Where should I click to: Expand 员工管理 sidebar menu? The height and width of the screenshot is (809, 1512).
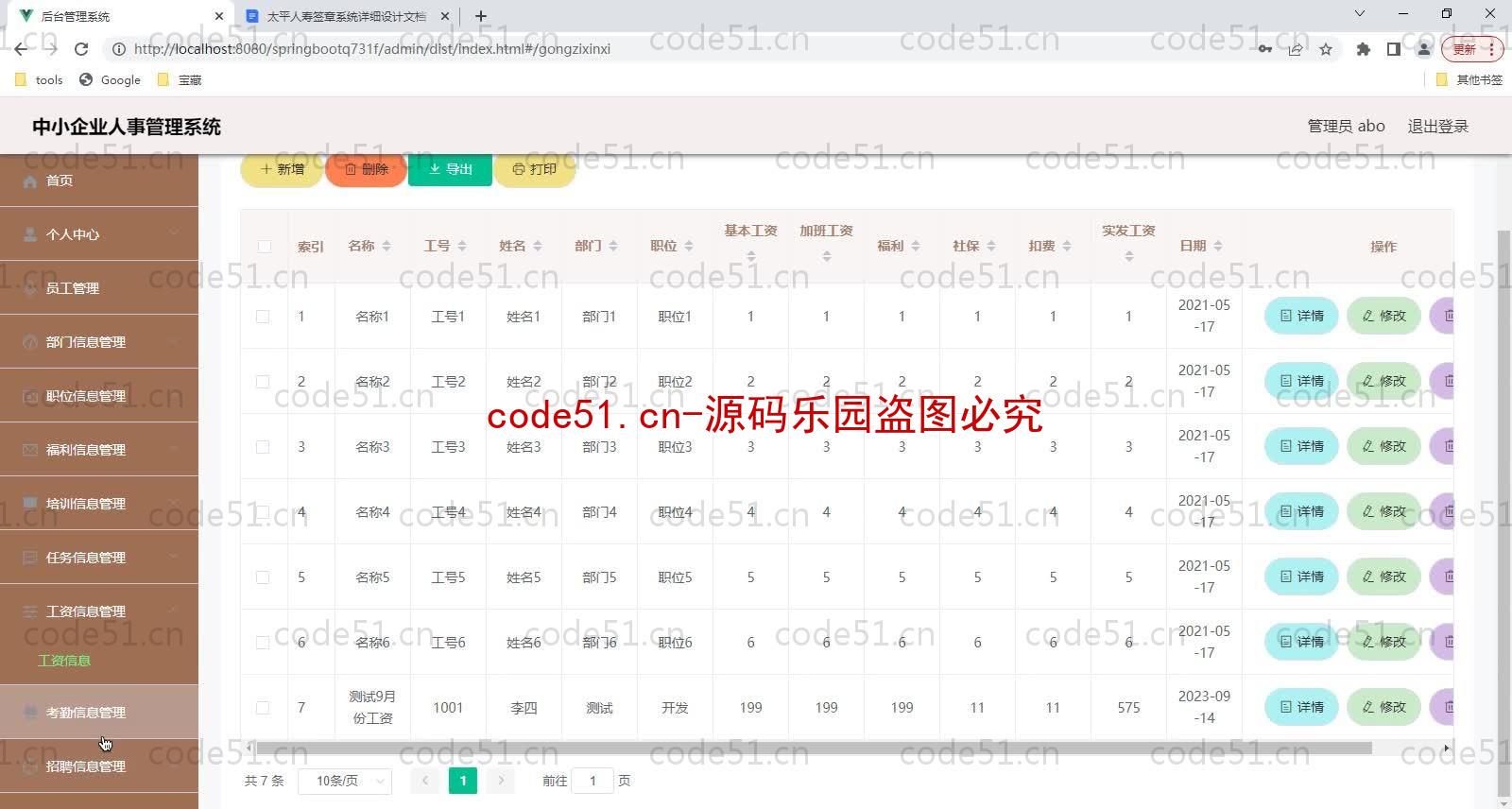[x=99, y=288]
